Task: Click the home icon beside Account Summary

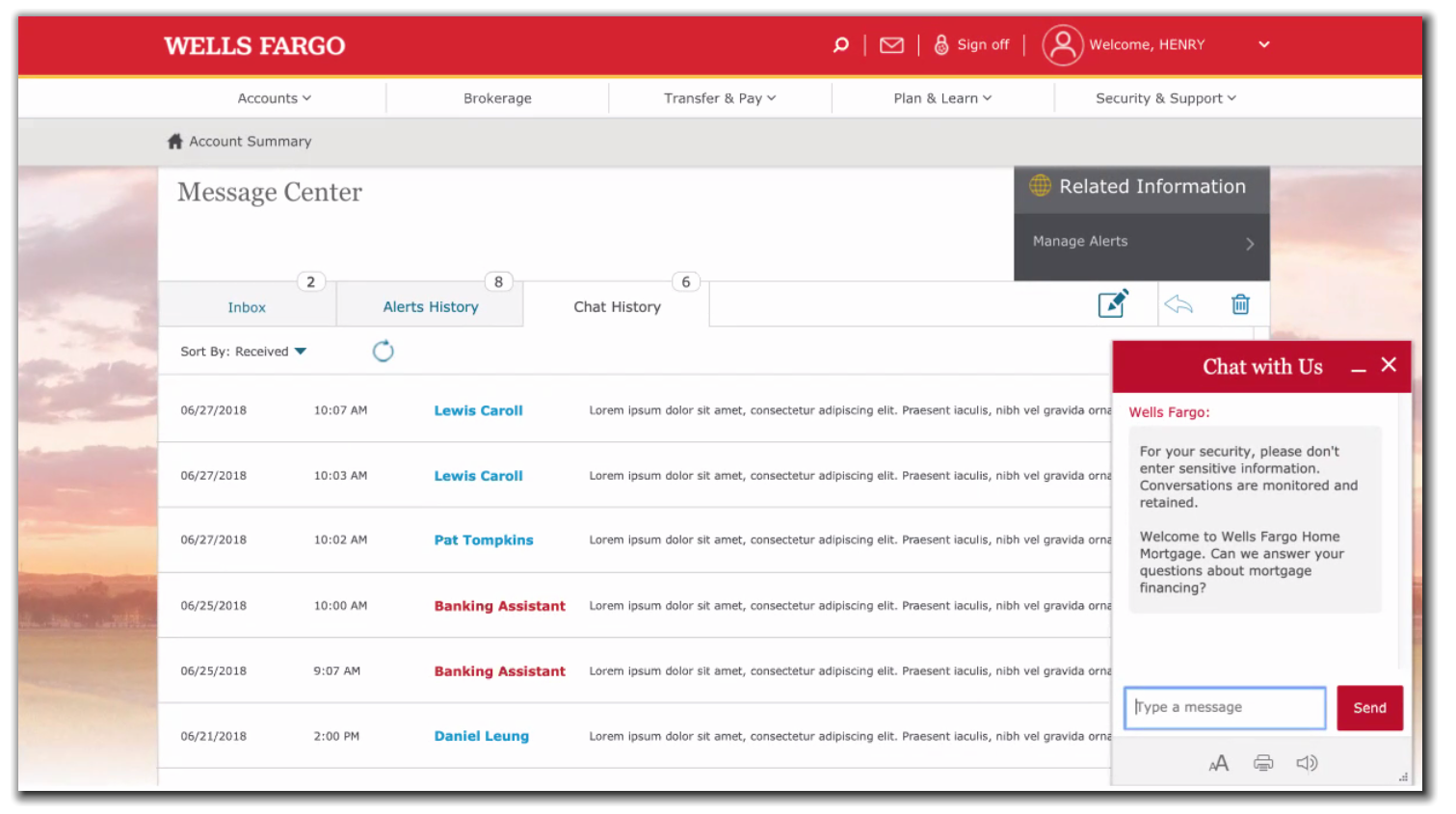Action: coord(174,142)
